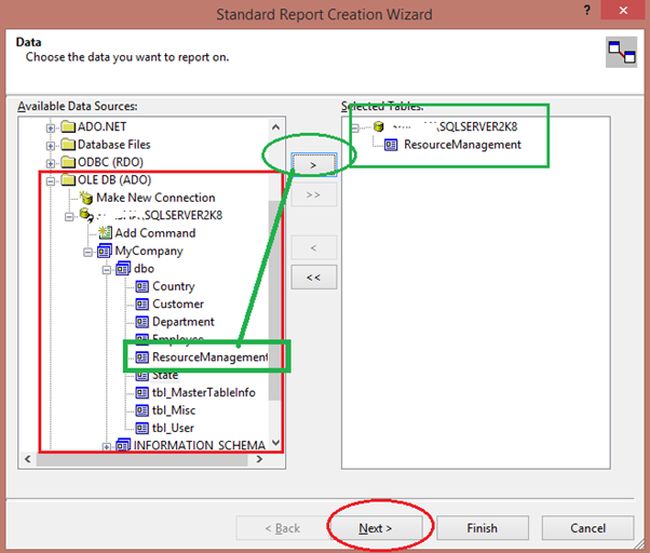Click the vertical scrollbar thumb in data sources
Screen dimensions: 650x553
274,301
